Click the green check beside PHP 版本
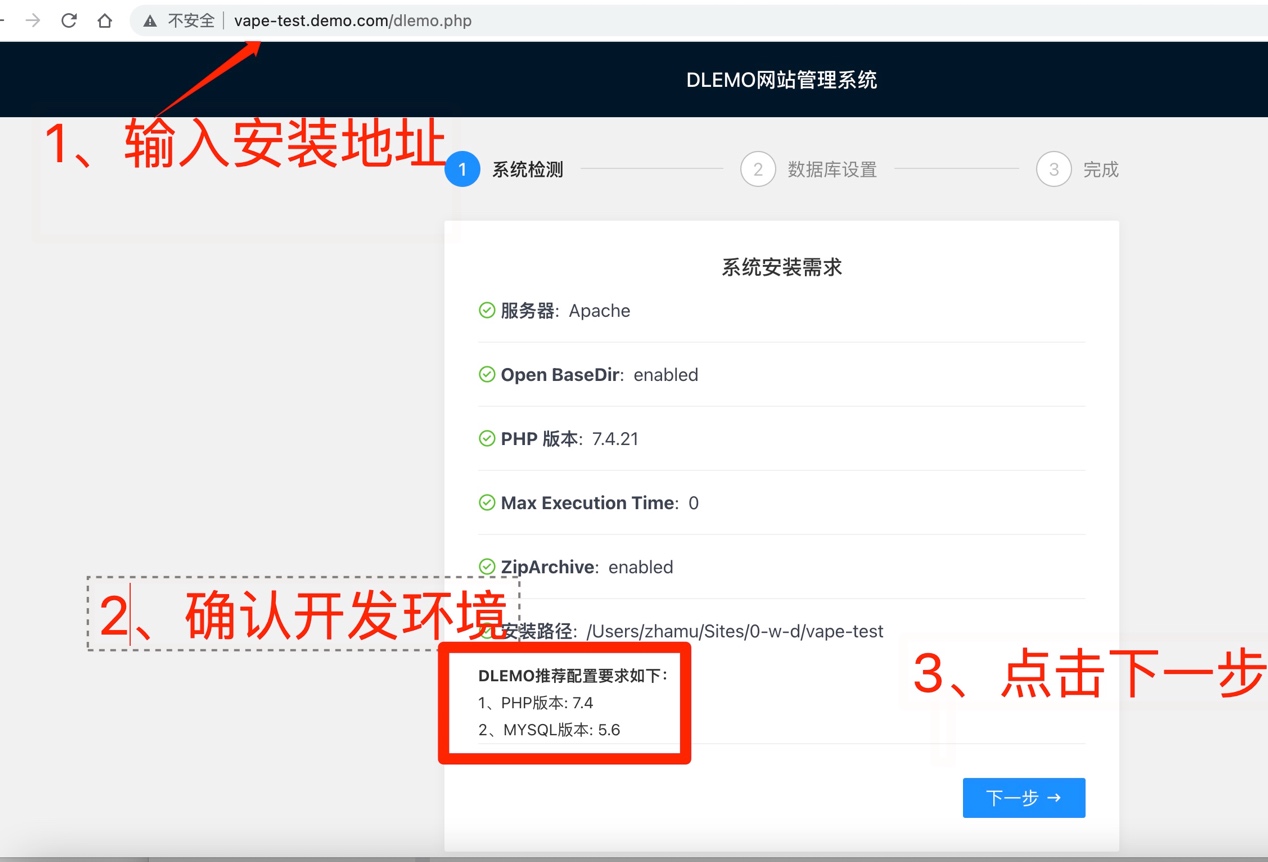 (x=487, y=439)
